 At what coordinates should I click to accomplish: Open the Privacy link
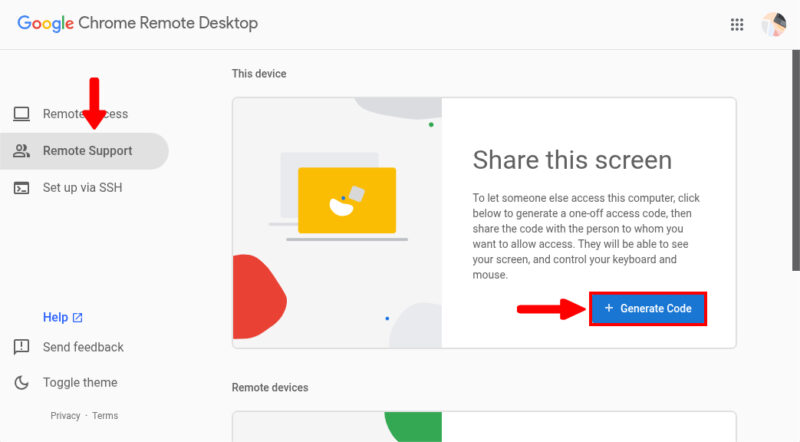(65, 415)
